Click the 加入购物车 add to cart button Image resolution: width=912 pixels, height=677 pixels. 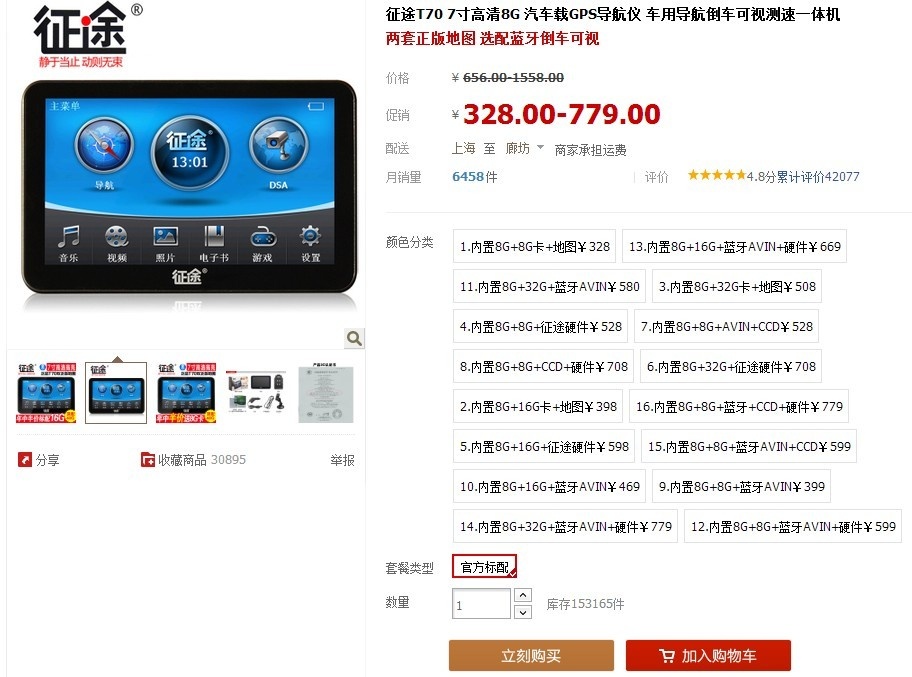click(x=708, y=655)
